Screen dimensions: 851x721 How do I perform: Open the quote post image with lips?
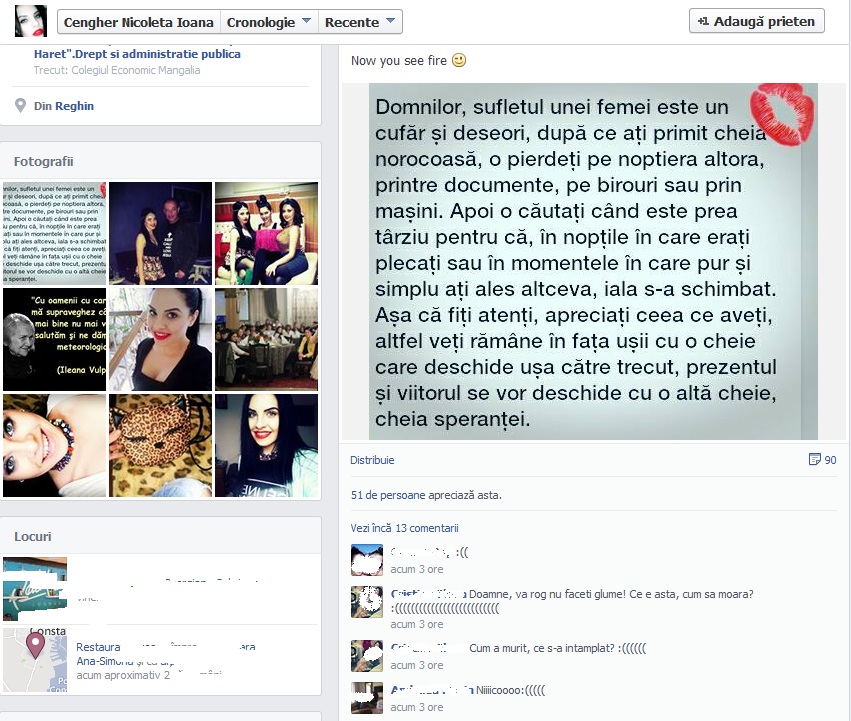pos(592,260)
